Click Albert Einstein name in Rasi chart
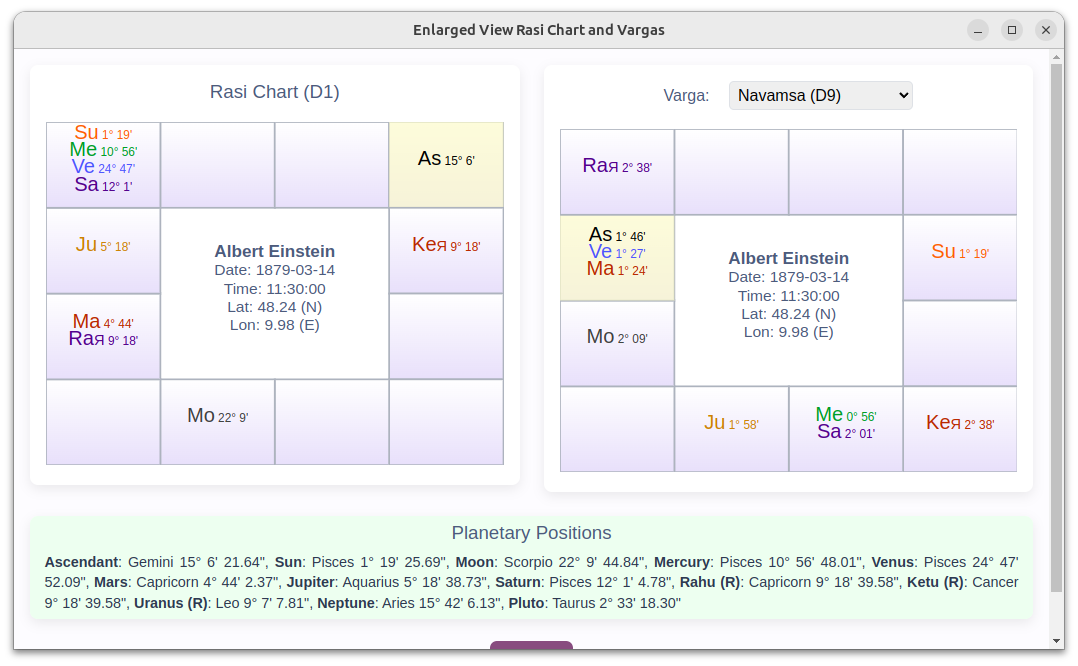The height and width of the screenshot is (666, 1078). (274, 251)
